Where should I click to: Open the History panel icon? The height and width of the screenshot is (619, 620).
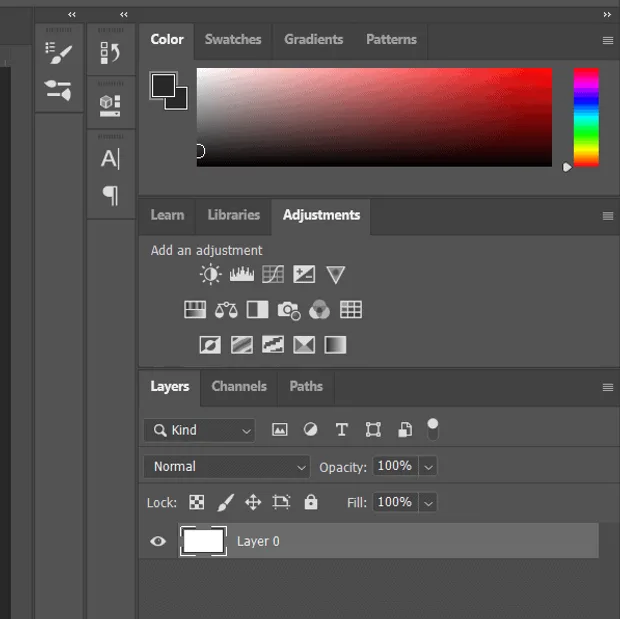[110, 53]
